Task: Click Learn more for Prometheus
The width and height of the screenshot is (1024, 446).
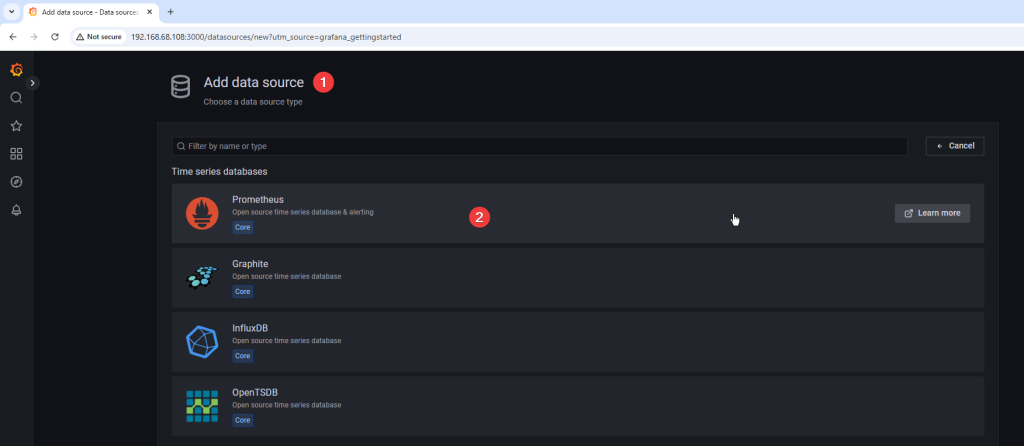Action: [932, 213]
